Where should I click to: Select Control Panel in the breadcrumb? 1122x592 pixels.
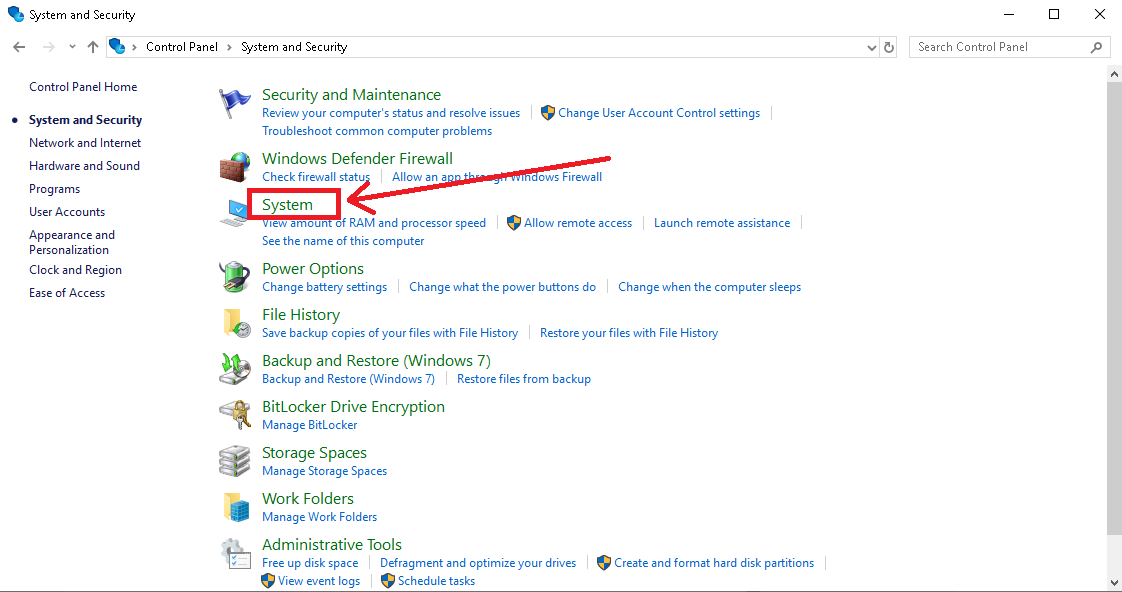click(182, 47)
